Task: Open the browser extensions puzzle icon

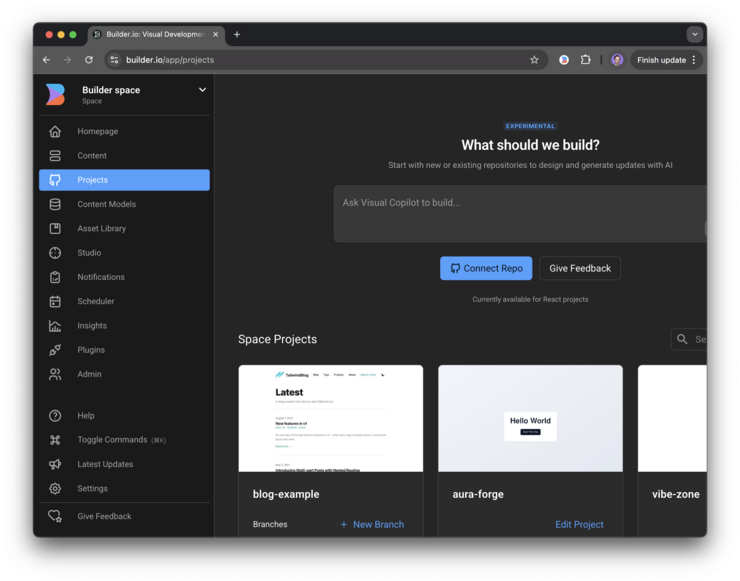Action: [586, 60]
